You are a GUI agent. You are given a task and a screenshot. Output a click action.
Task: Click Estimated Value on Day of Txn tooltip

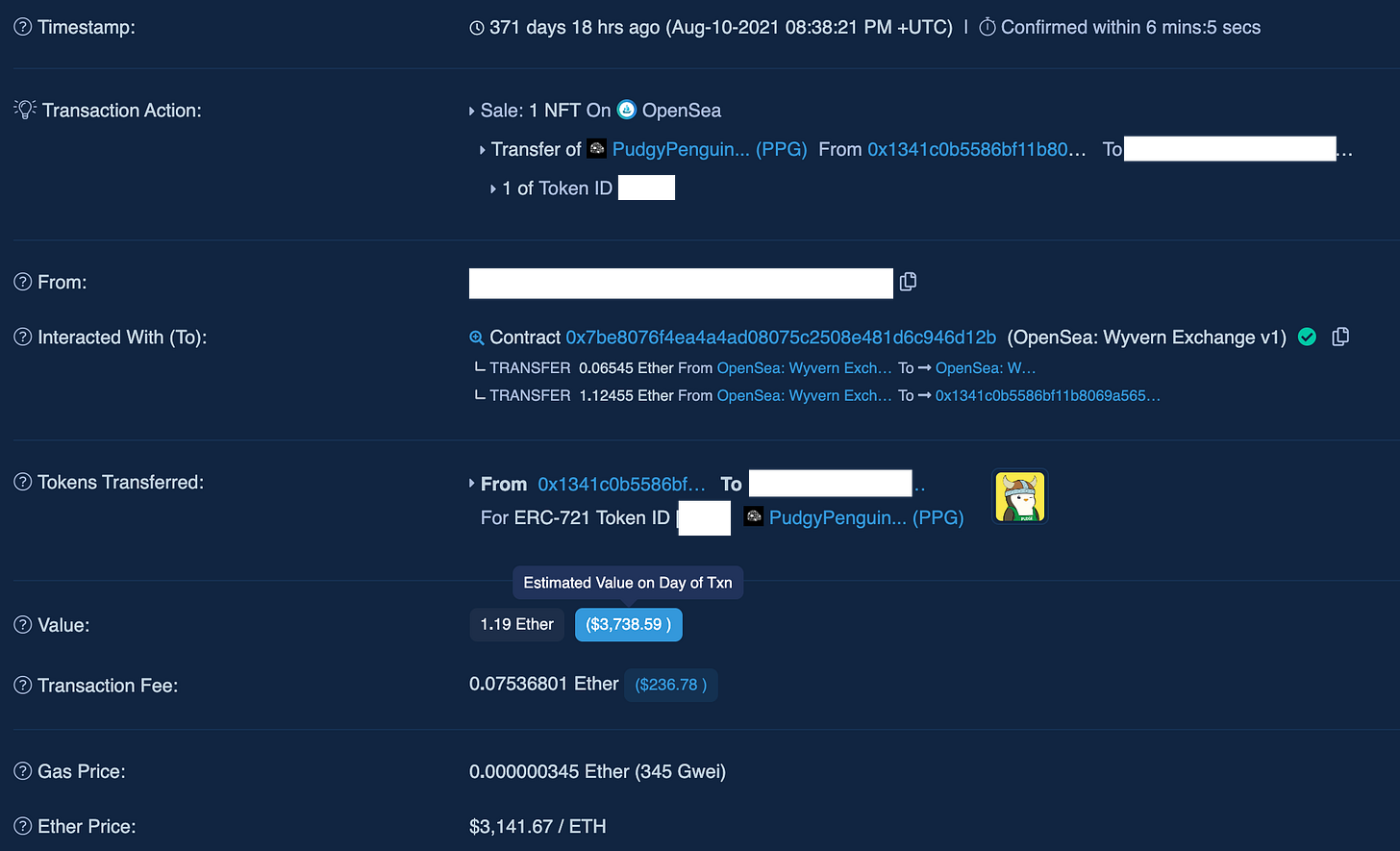point(628,583)
